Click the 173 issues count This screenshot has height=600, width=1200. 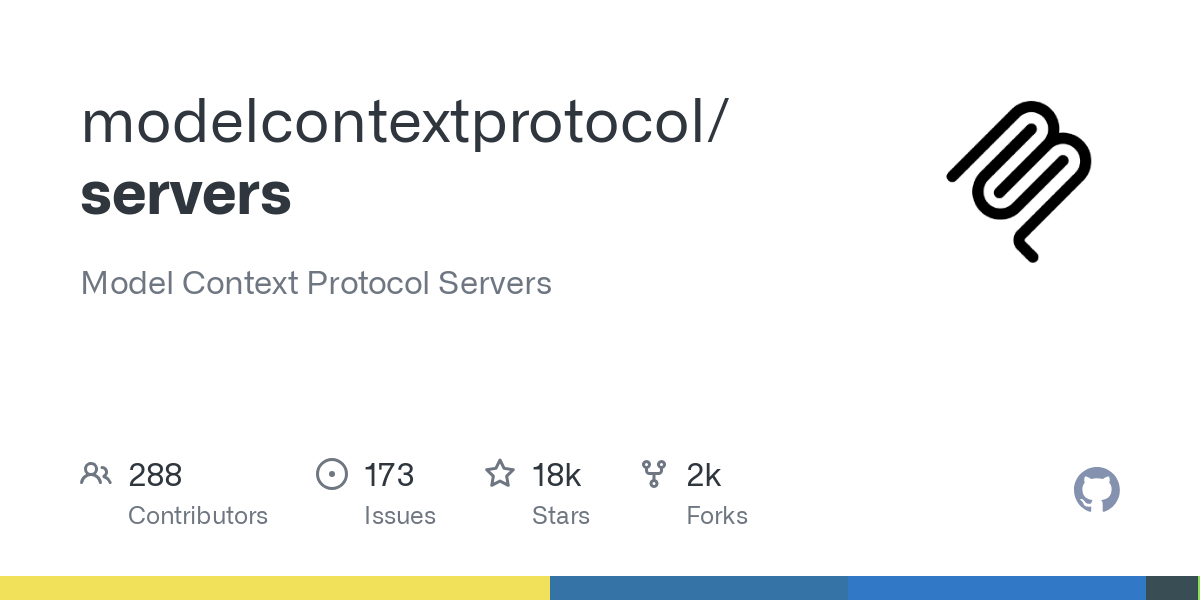(389, 475)
